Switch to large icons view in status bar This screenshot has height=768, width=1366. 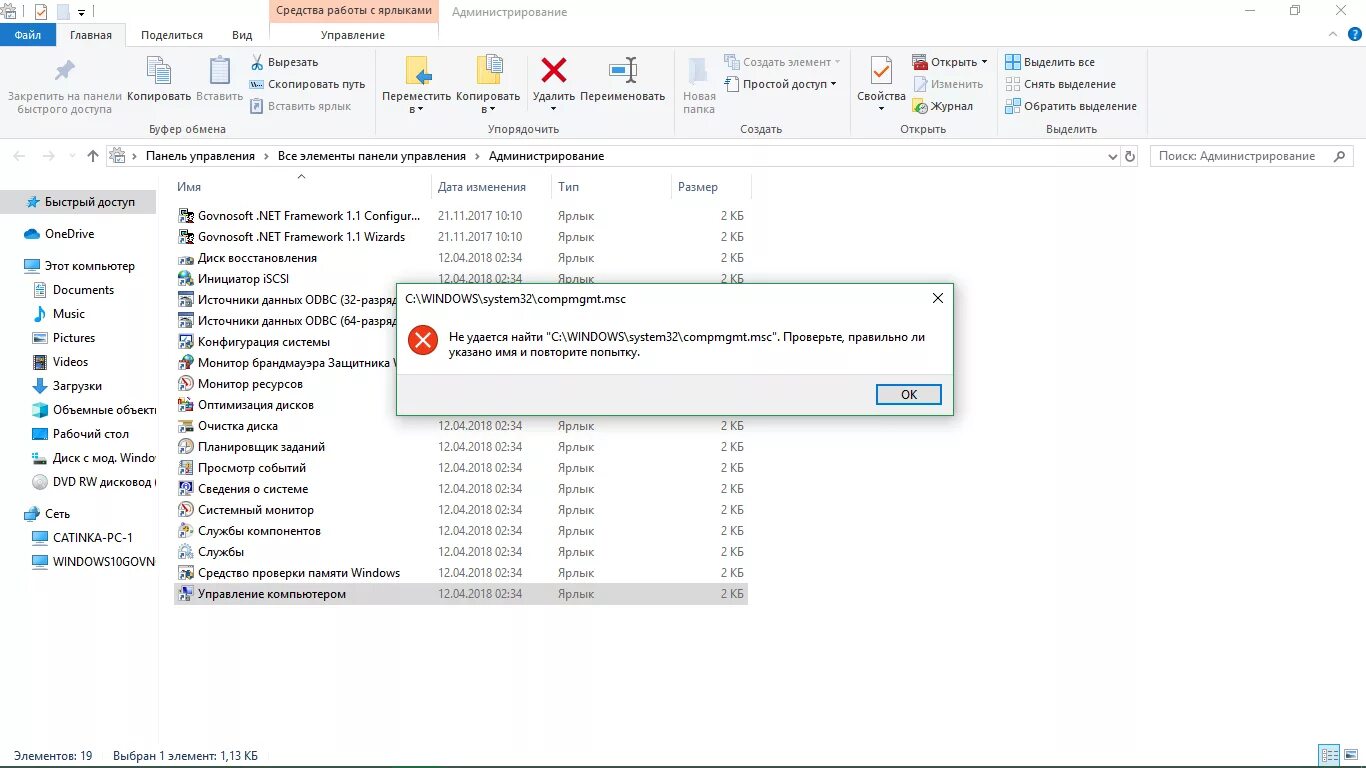point(1350,756)
